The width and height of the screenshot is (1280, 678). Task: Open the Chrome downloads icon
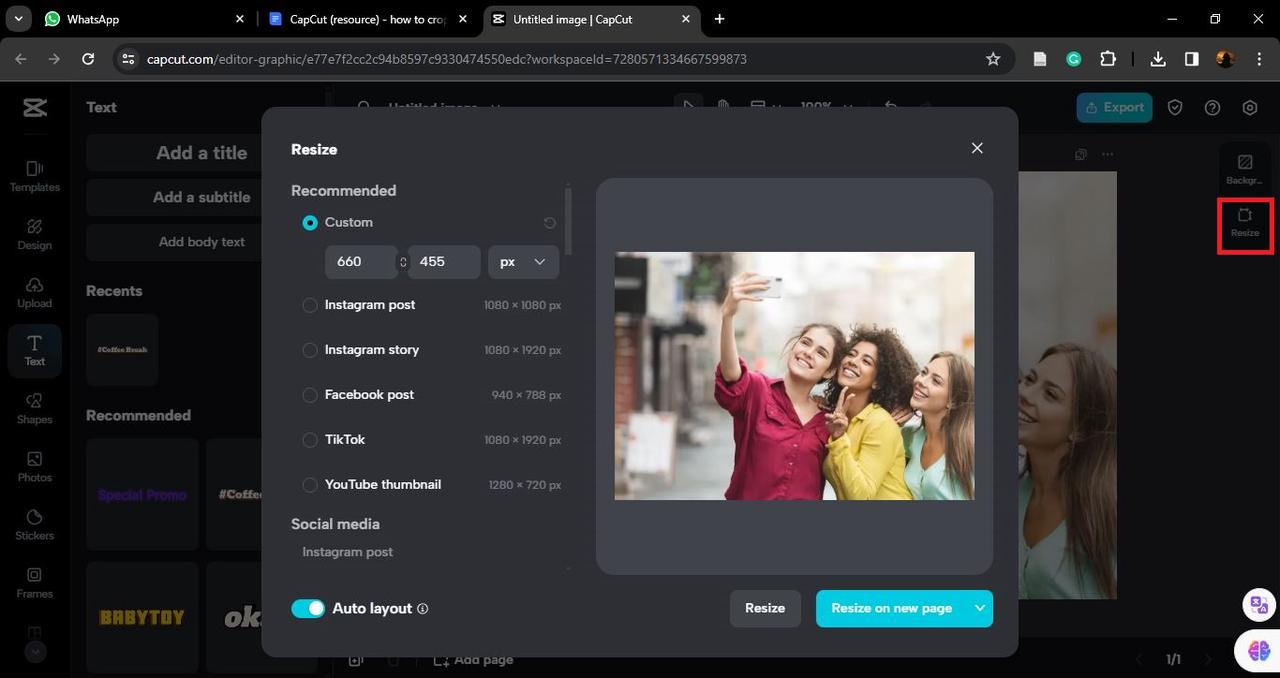(x=1158, y=59)
